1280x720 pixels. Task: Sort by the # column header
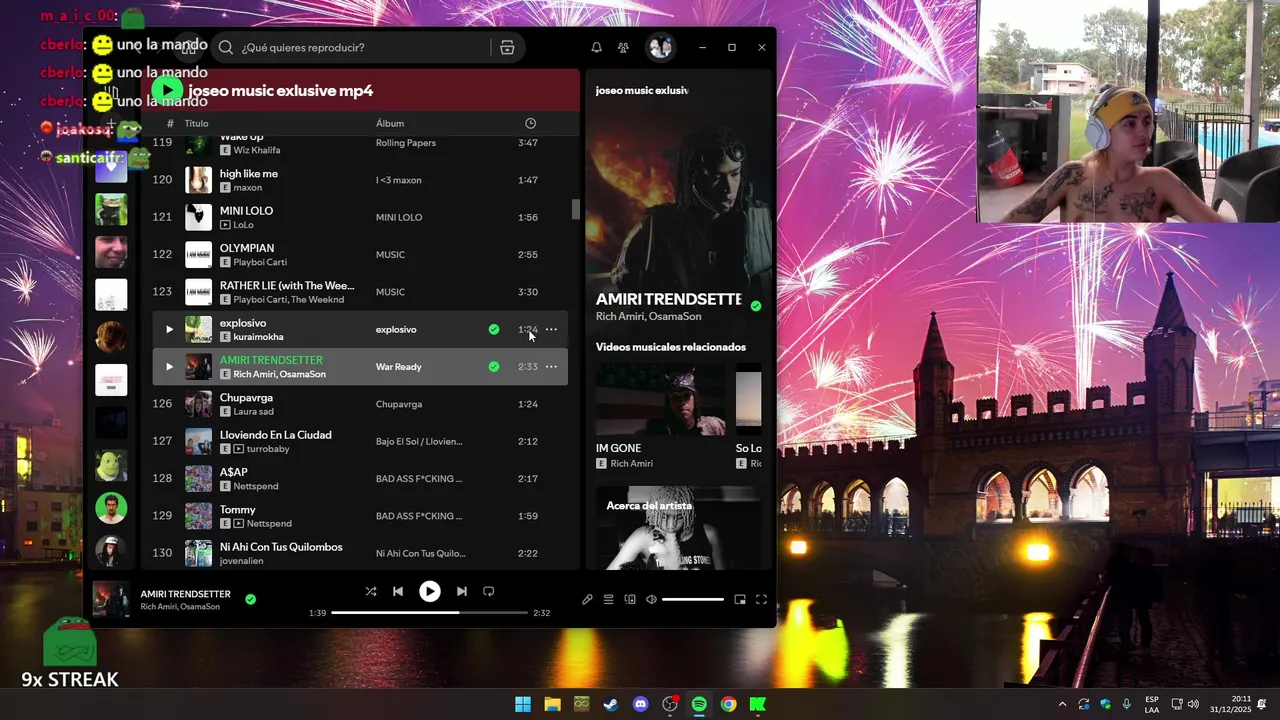tap(170, 123)
